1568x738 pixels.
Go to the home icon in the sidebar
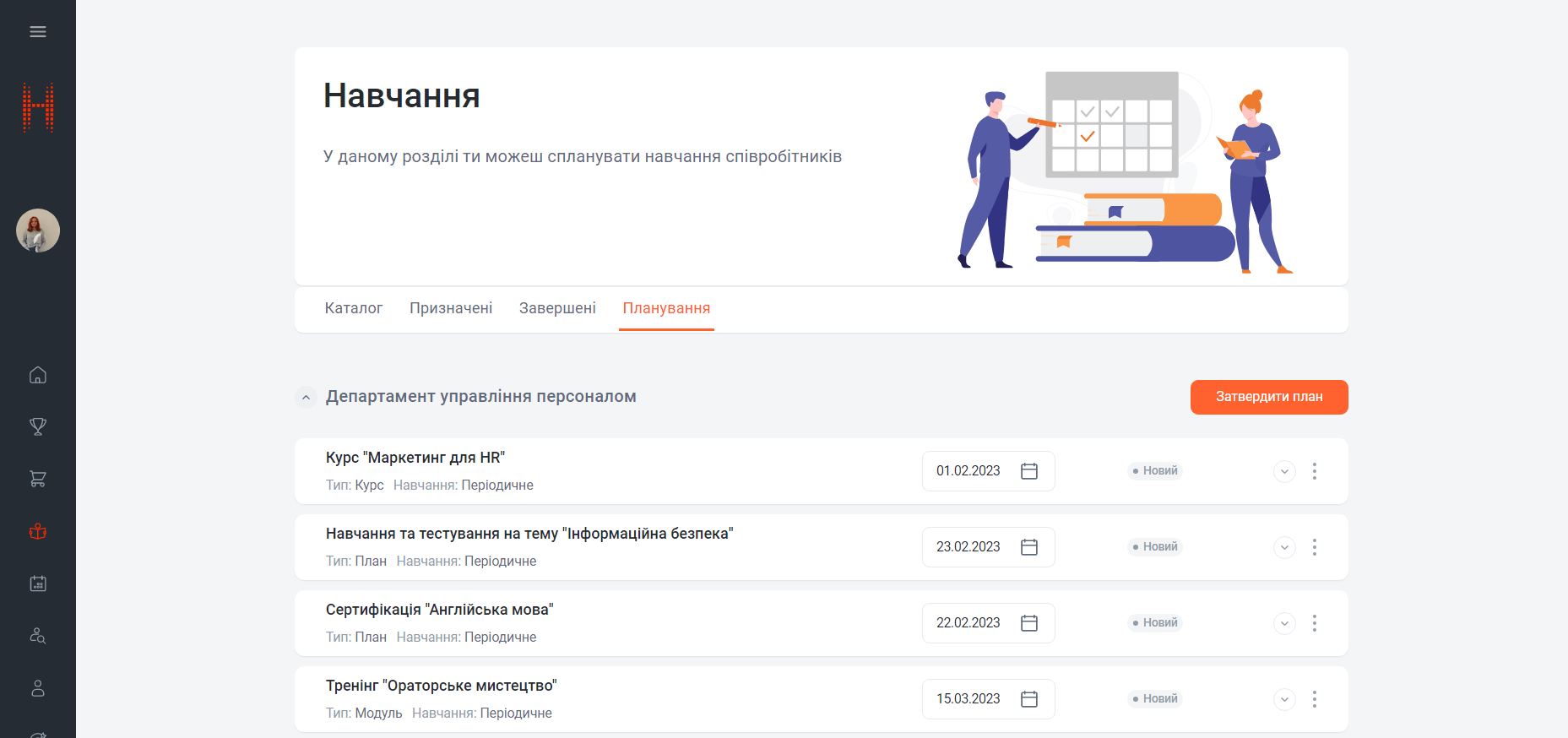(x=38, y=375)
